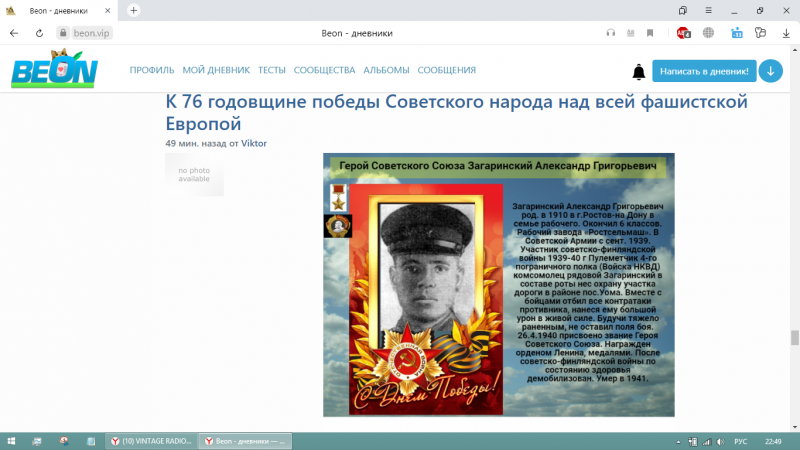Reload the page with the refresh icon
Screen dimensions: 800x450
(38, 33)
